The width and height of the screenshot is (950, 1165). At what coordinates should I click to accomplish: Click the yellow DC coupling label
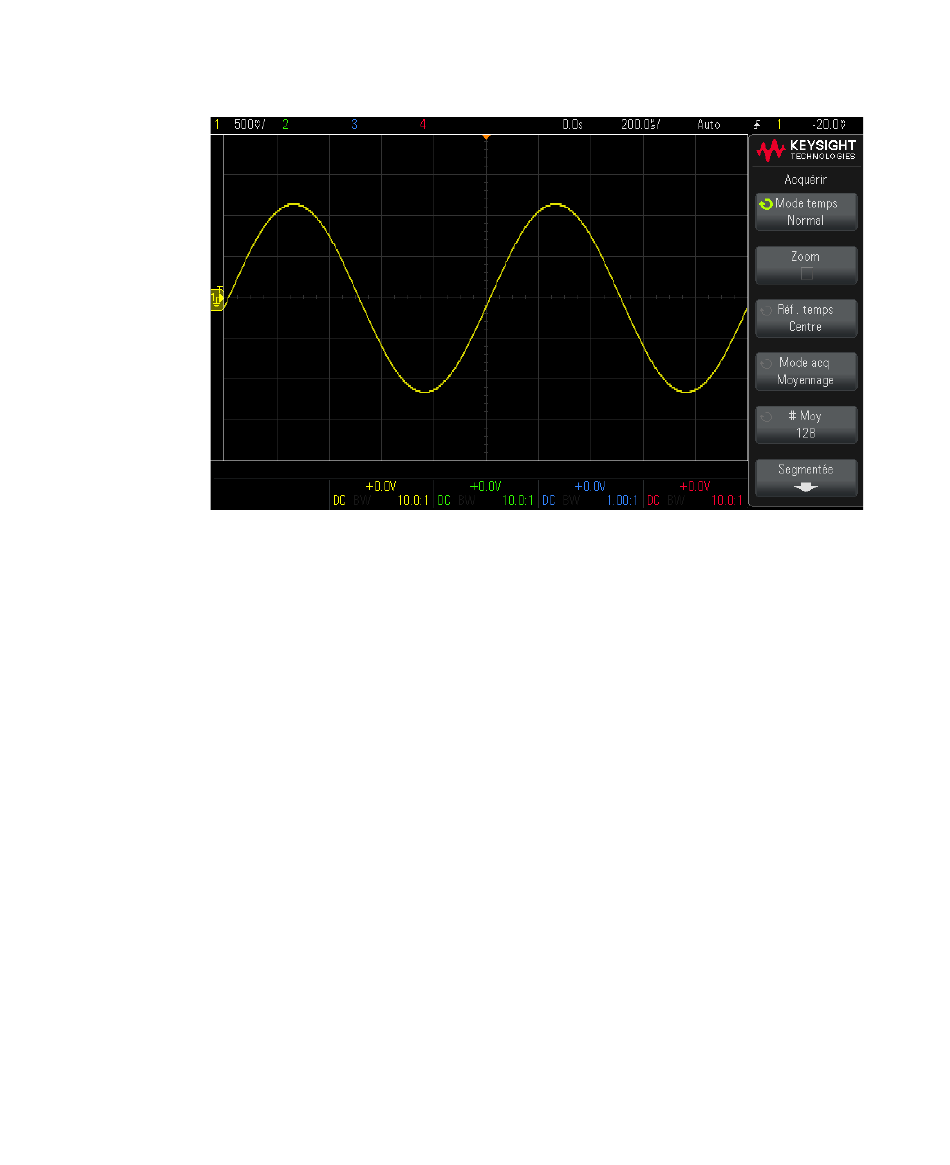(x=339, y=501)
